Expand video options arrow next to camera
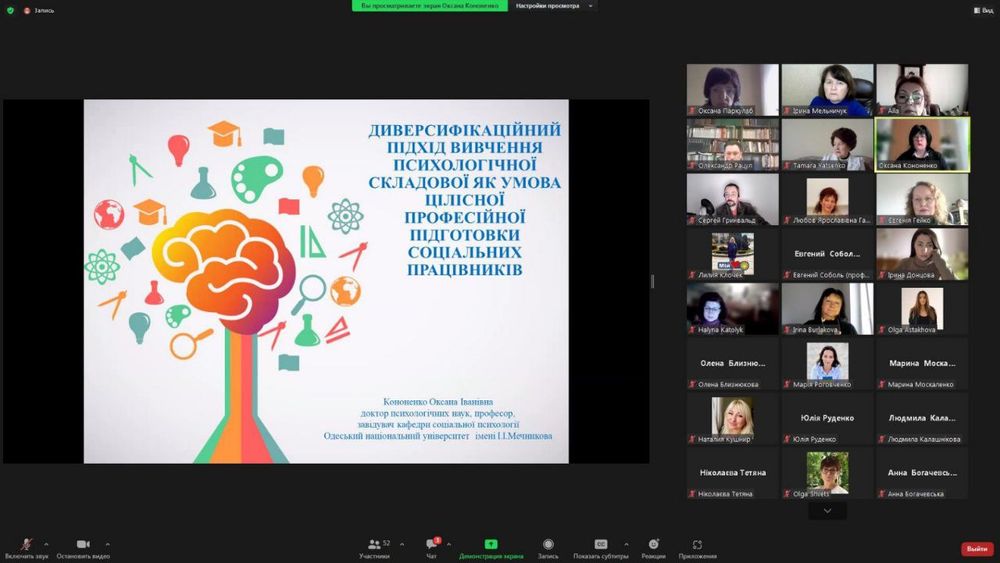 (x=107, y=544)
